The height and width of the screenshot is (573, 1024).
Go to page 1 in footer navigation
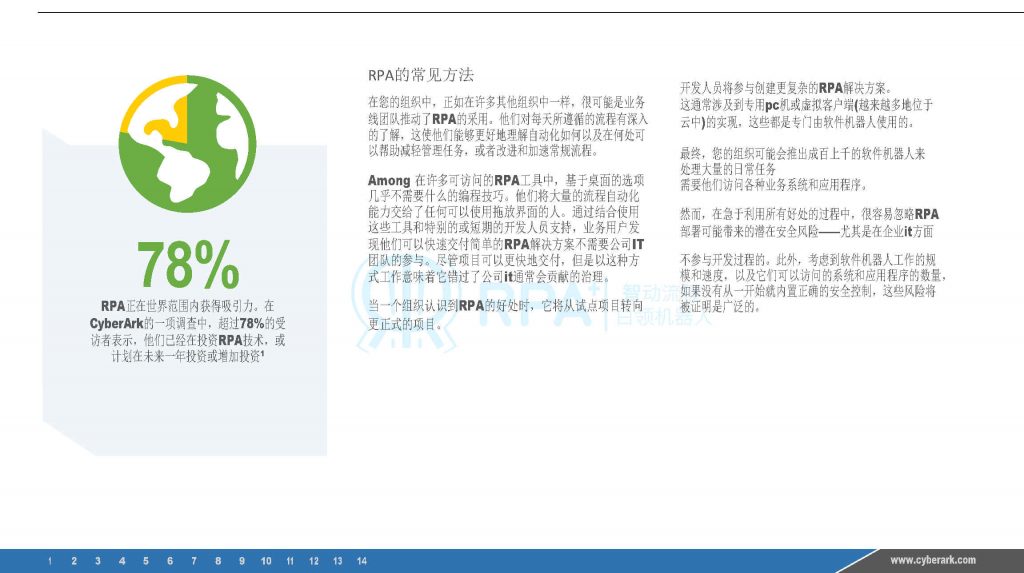[x=50, y=561]
